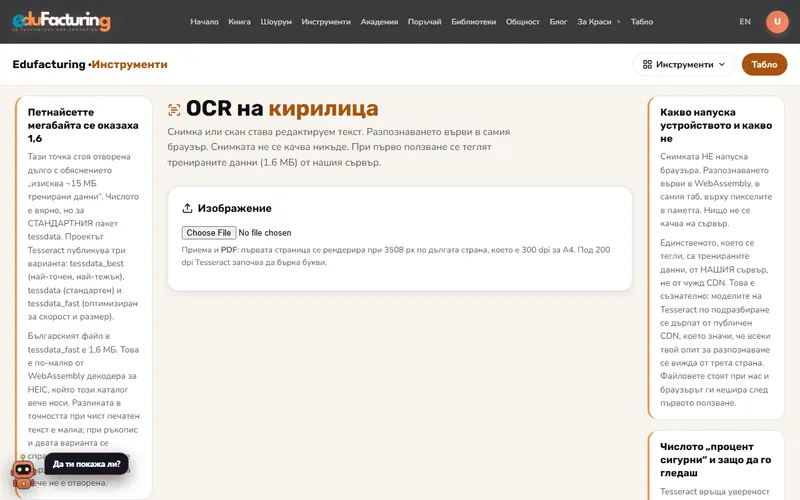Expand the За Краси dropdown menu
This screenshot has height=500, width=800.
click(598, 21)
